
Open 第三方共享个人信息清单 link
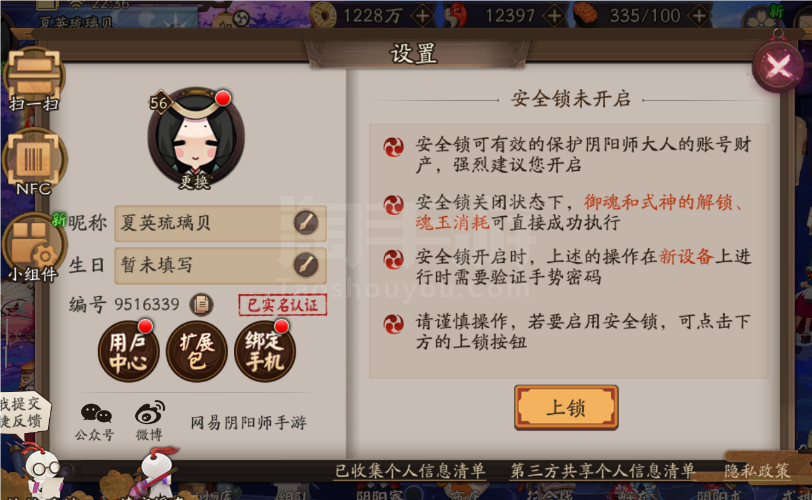point(602,471)
